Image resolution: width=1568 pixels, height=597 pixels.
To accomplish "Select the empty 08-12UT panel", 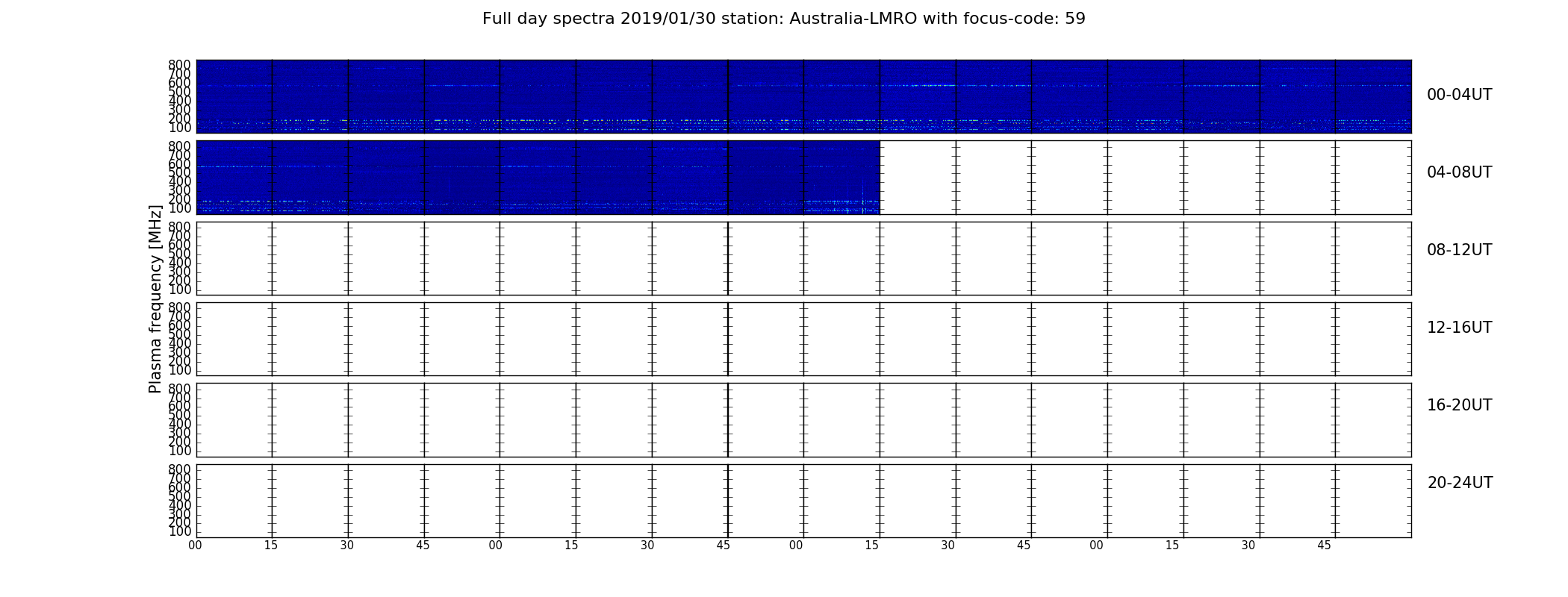I will (803, 258).
